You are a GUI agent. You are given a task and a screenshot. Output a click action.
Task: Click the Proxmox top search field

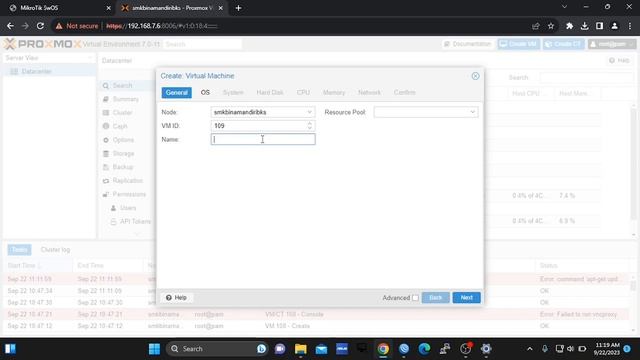(x=202, y=44)
